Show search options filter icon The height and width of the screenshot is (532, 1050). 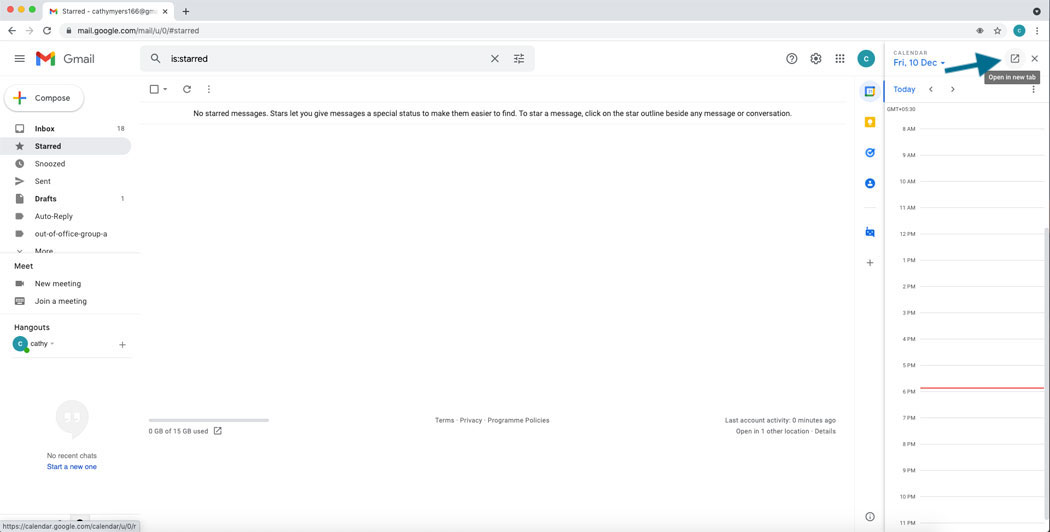coord(519,59)
